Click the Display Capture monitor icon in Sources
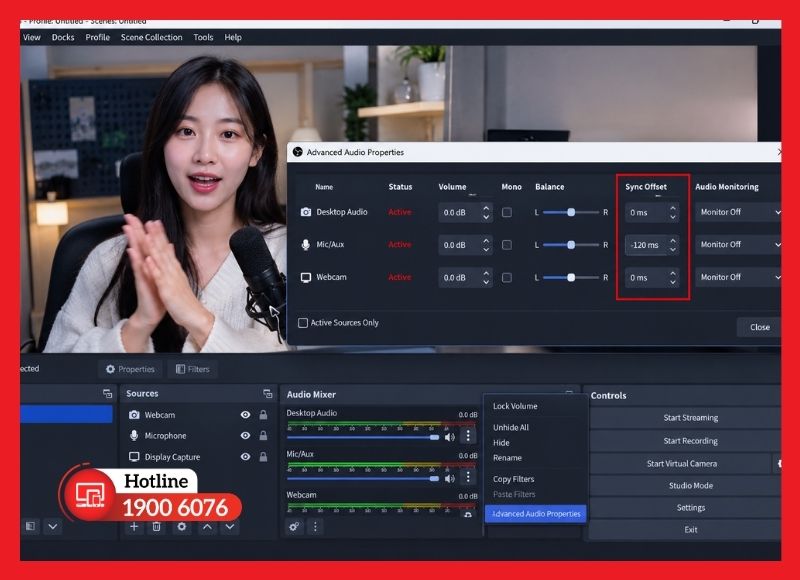 pyautogui.click(x=134, y=457)
